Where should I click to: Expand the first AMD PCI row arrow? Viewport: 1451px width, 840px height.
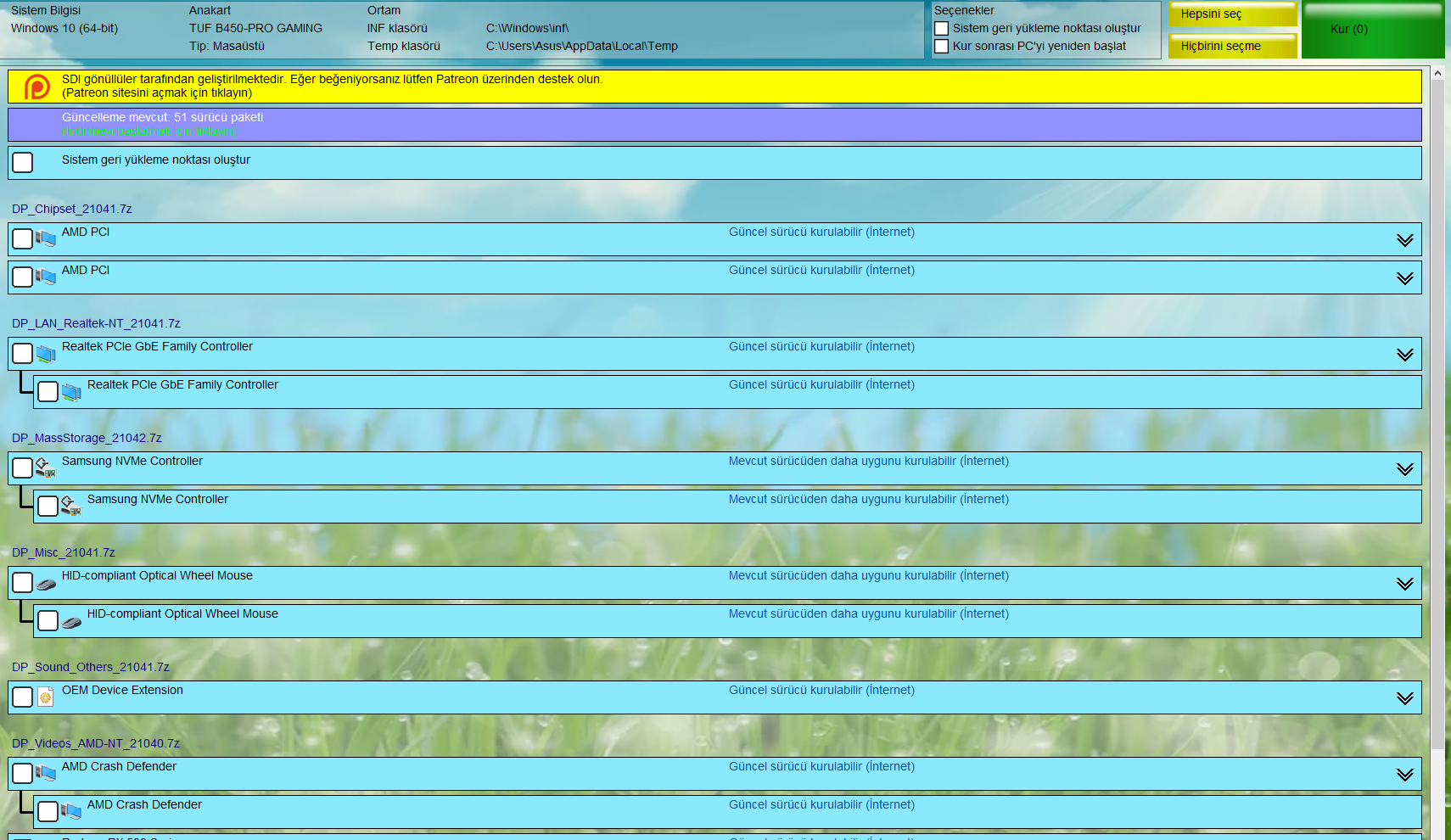point(1405,240)
